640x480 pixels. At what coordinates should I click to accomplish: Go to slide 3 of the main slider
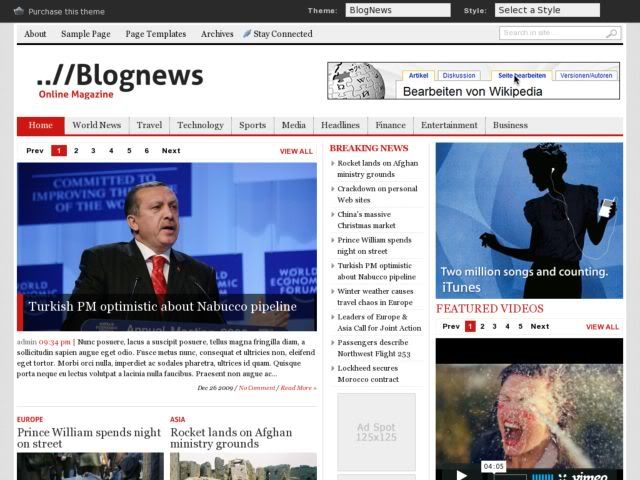[93, 151]
